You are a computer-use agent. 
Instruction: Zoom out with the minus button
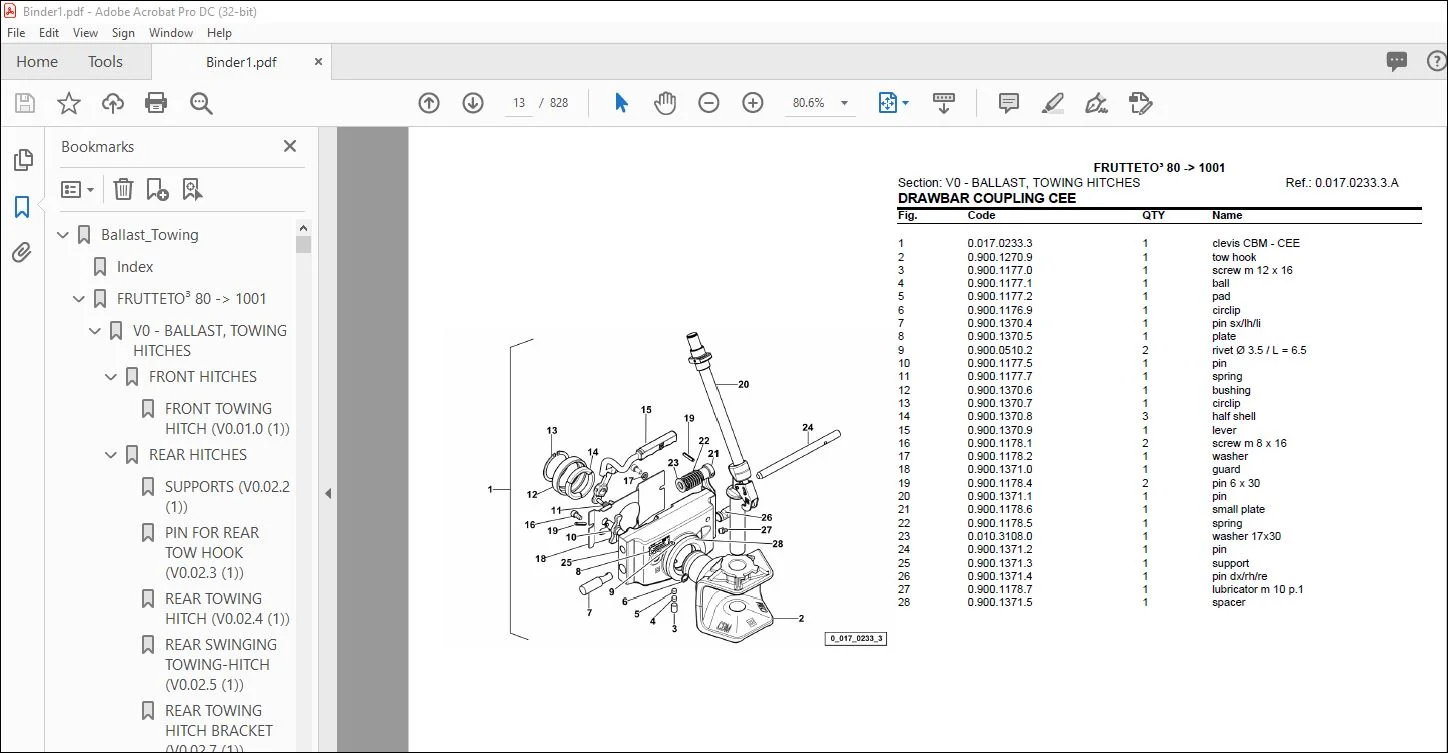tap(709, 103)
